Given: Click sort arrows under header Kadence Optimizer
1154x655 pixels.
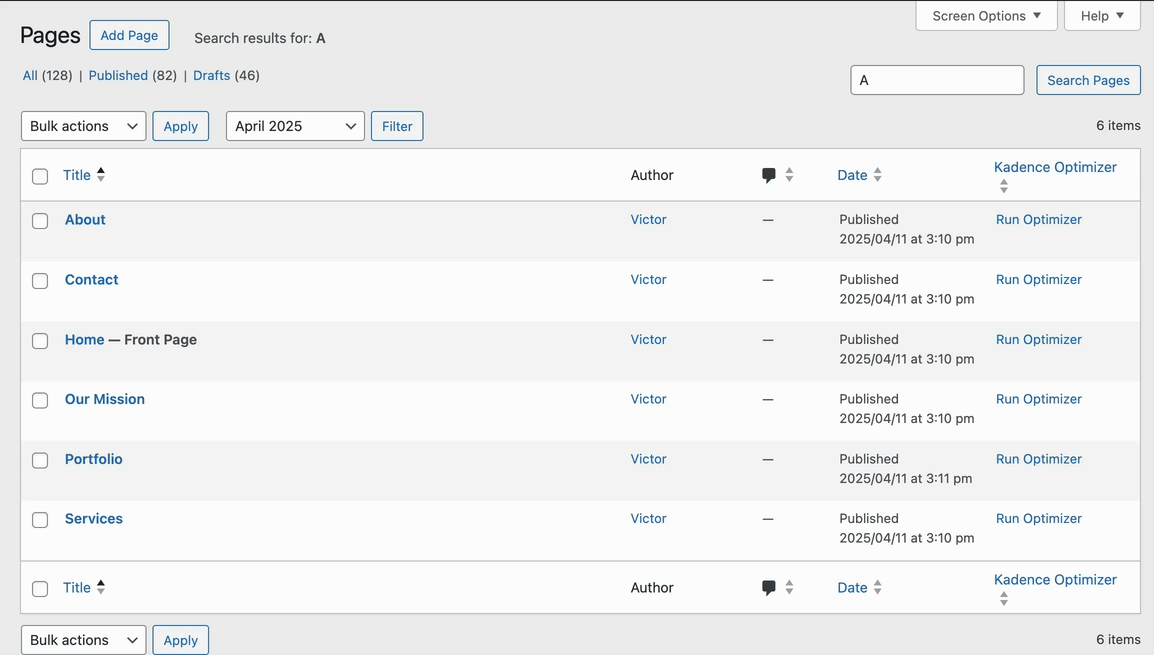Looking at the screenshot, I should pyautogui.click(x=1003, y=187).
